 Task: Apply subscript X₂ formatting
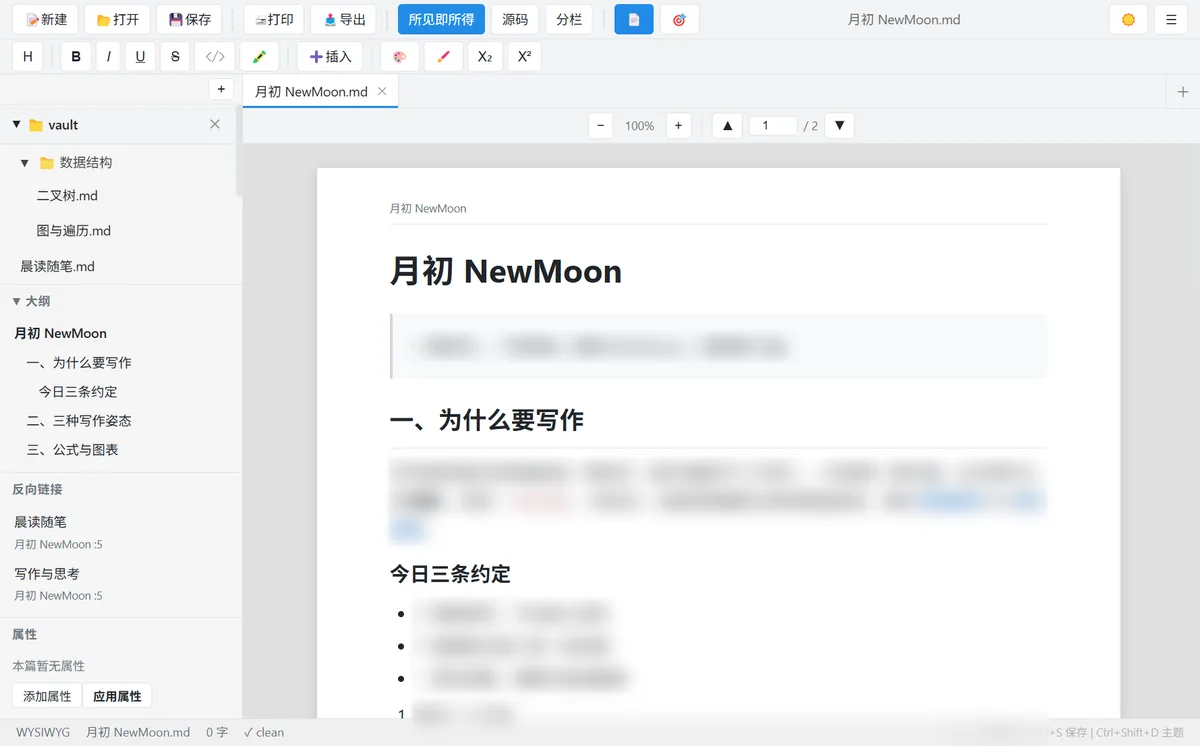click(484, 56)
